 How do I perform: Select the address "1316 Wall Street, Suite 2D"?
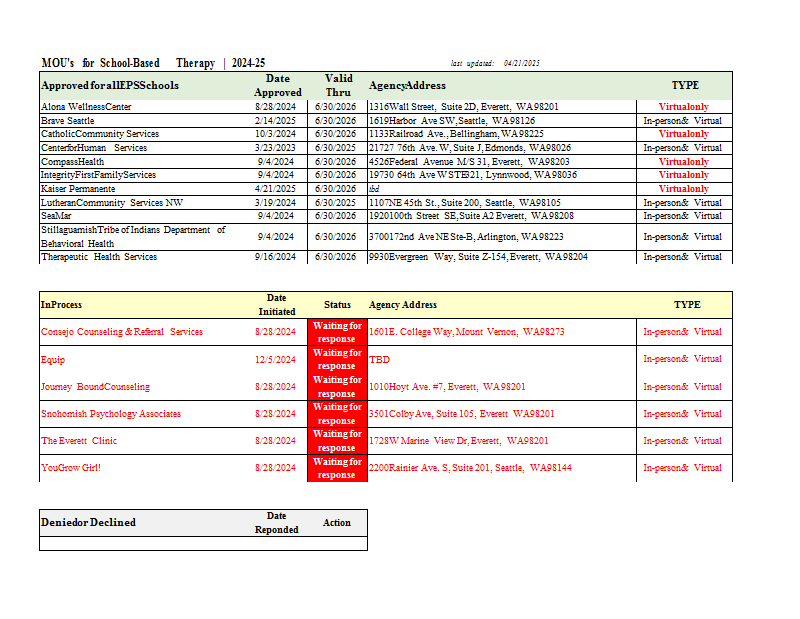[464, 107]
